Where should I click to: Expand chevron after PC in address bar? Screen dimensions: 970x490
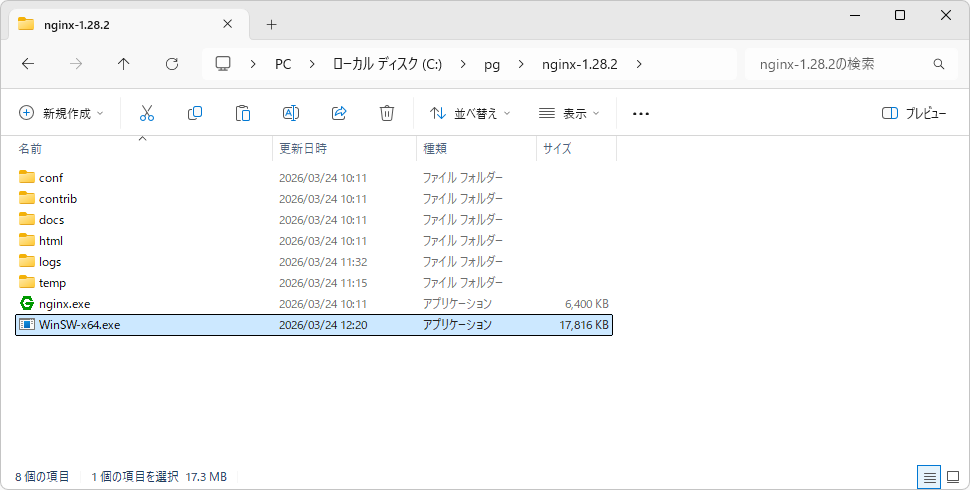click(x=311, y=64)
